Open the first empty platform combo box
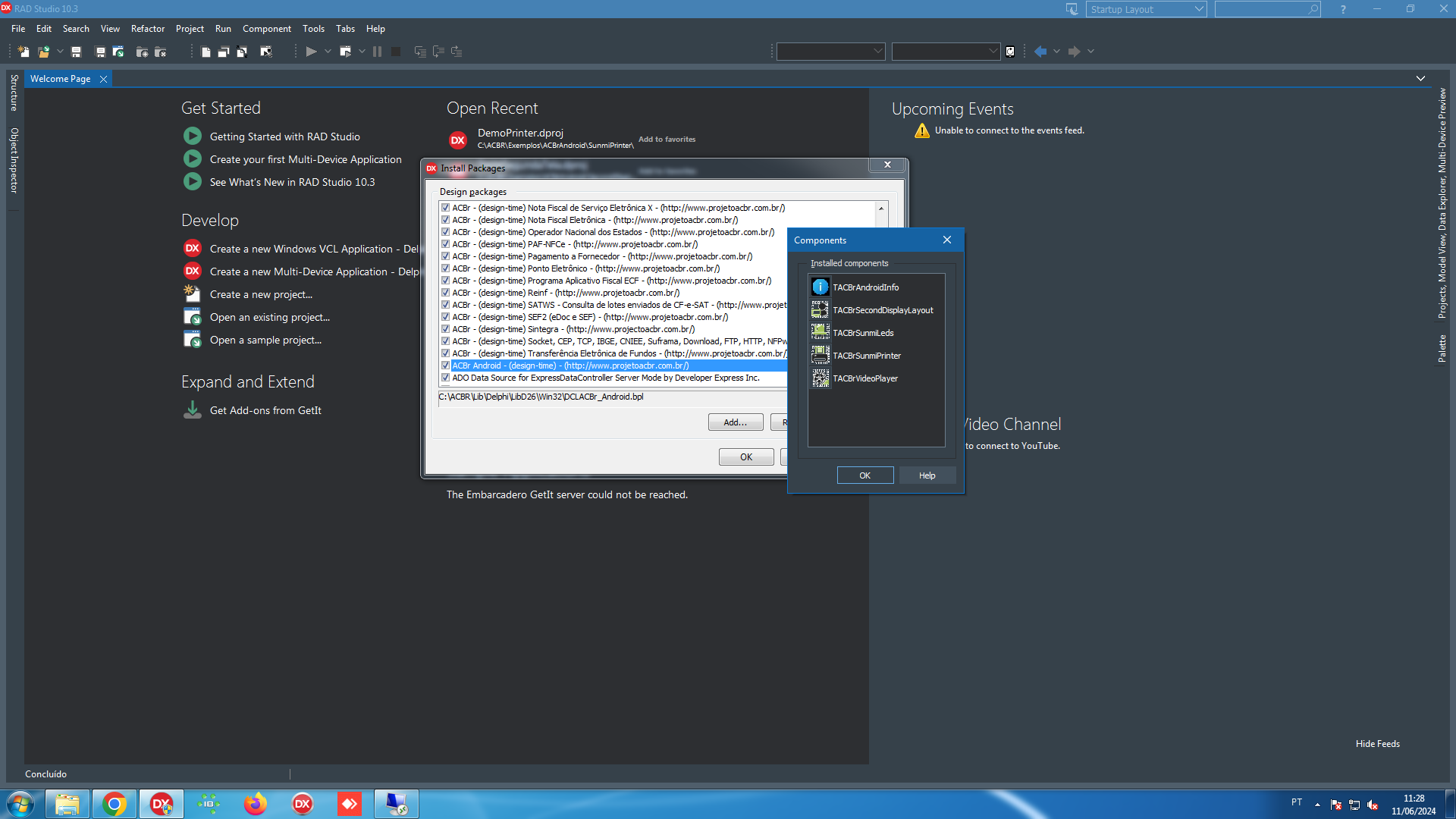Image resolution: width=1456 pixels, height=819 pixels. [x=830, y=52]
